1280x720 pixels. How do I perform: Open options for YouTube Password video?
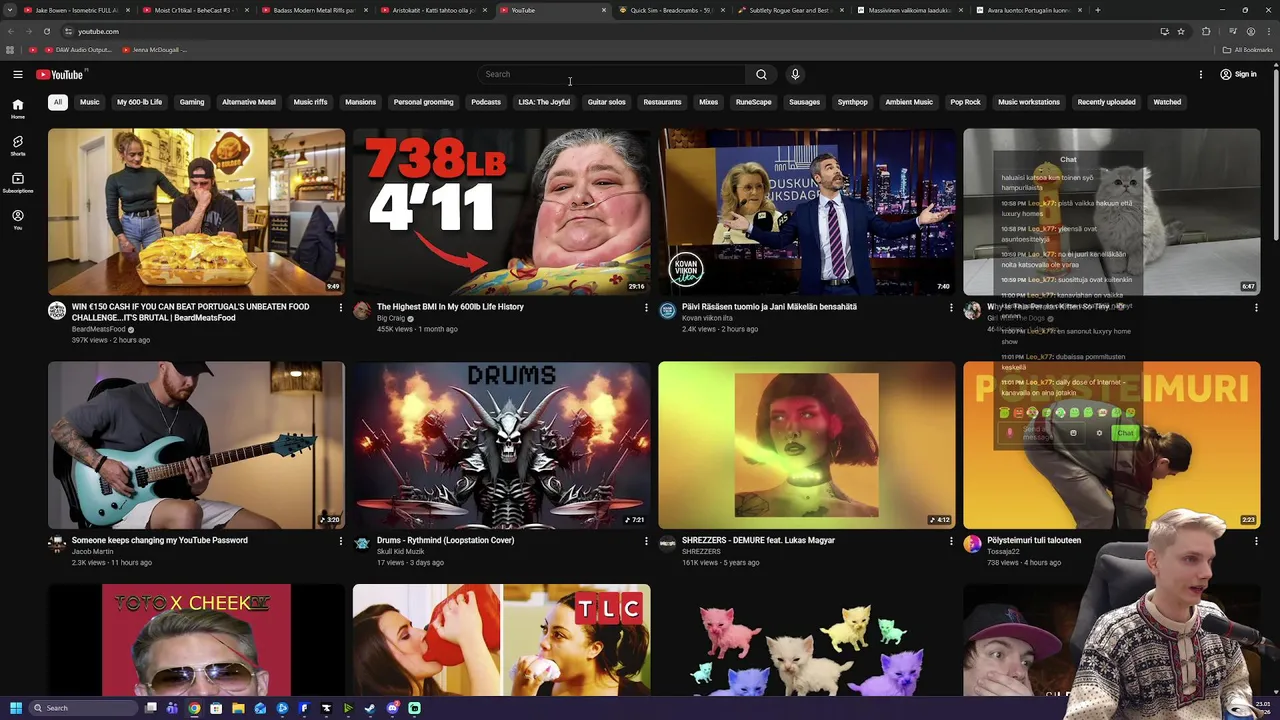pyautogui.click(x=340, y=541)
